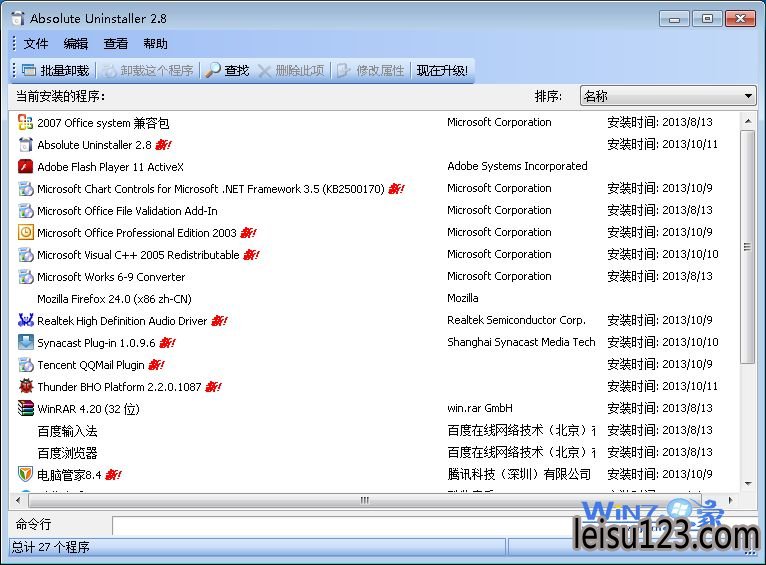Click the Office File Validation Add-In icon
The image size is (766, 565).
tap(25, 210)
